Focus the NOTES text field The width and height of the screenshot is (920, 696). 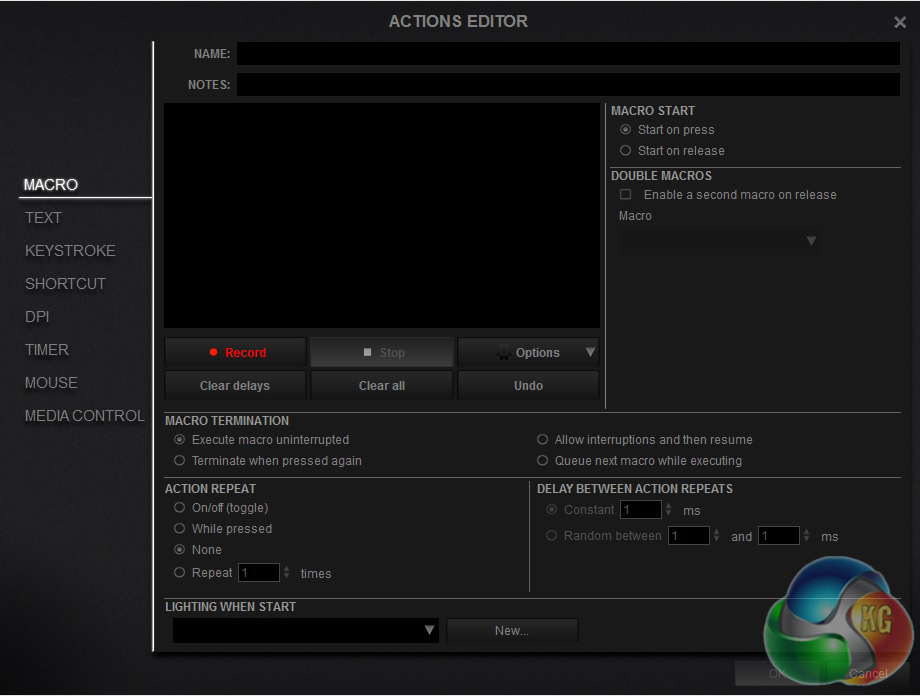[x=567, y=85]
